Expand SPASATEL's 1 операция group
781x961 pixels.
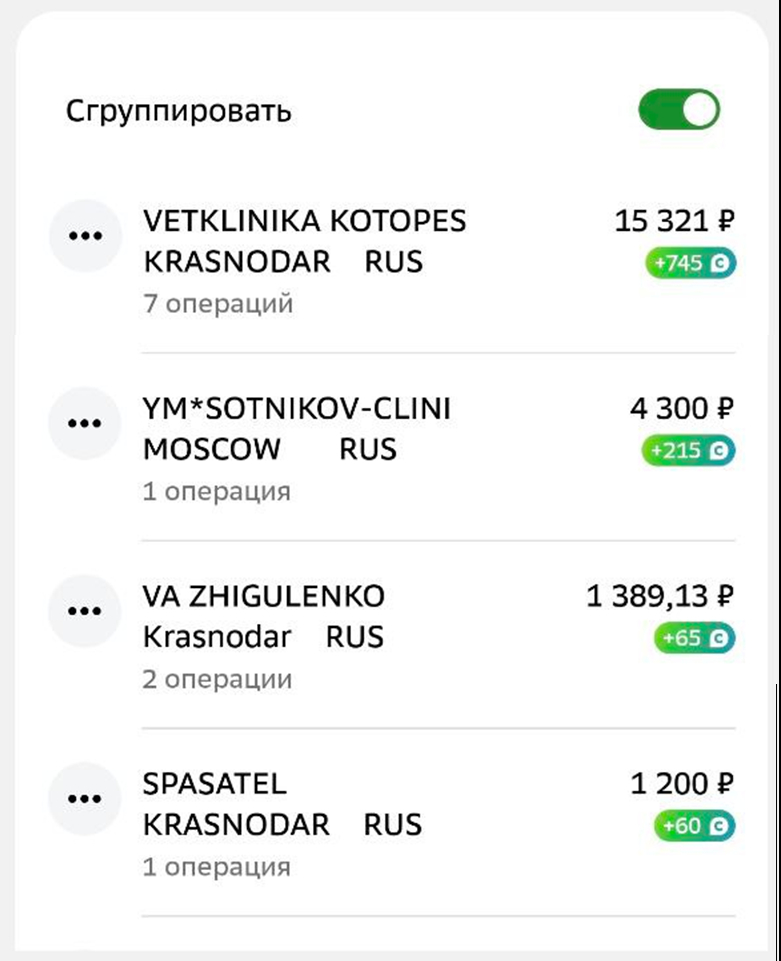216,867
